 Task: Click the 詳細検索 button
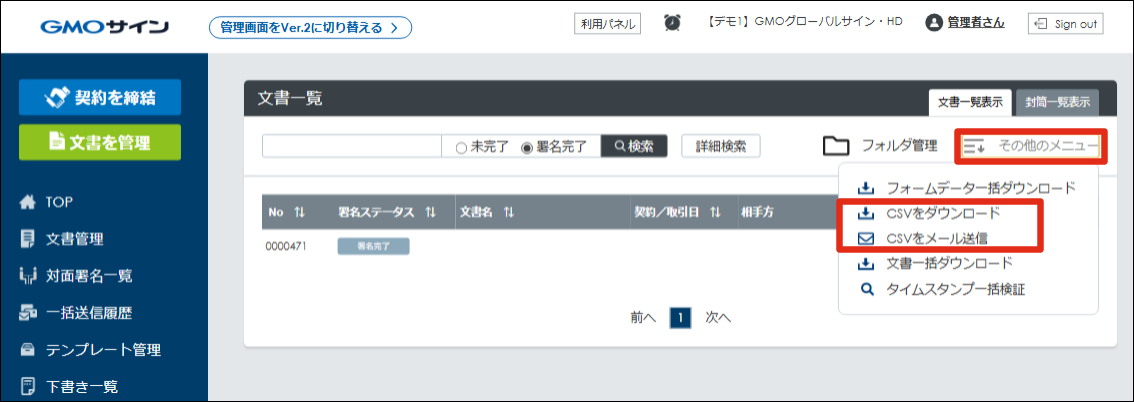pyautogui.click(x=720, y=146)
